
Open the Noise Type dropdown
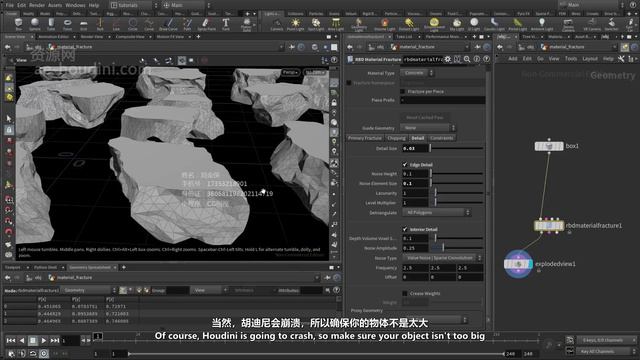(442, 258)
